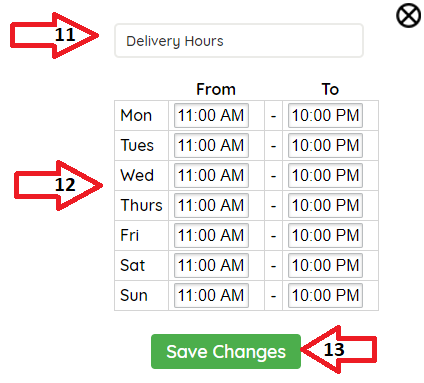This screenshot has width=424, height=383.
Task: Close the dialog with the X icon
Action: [408, 15]
